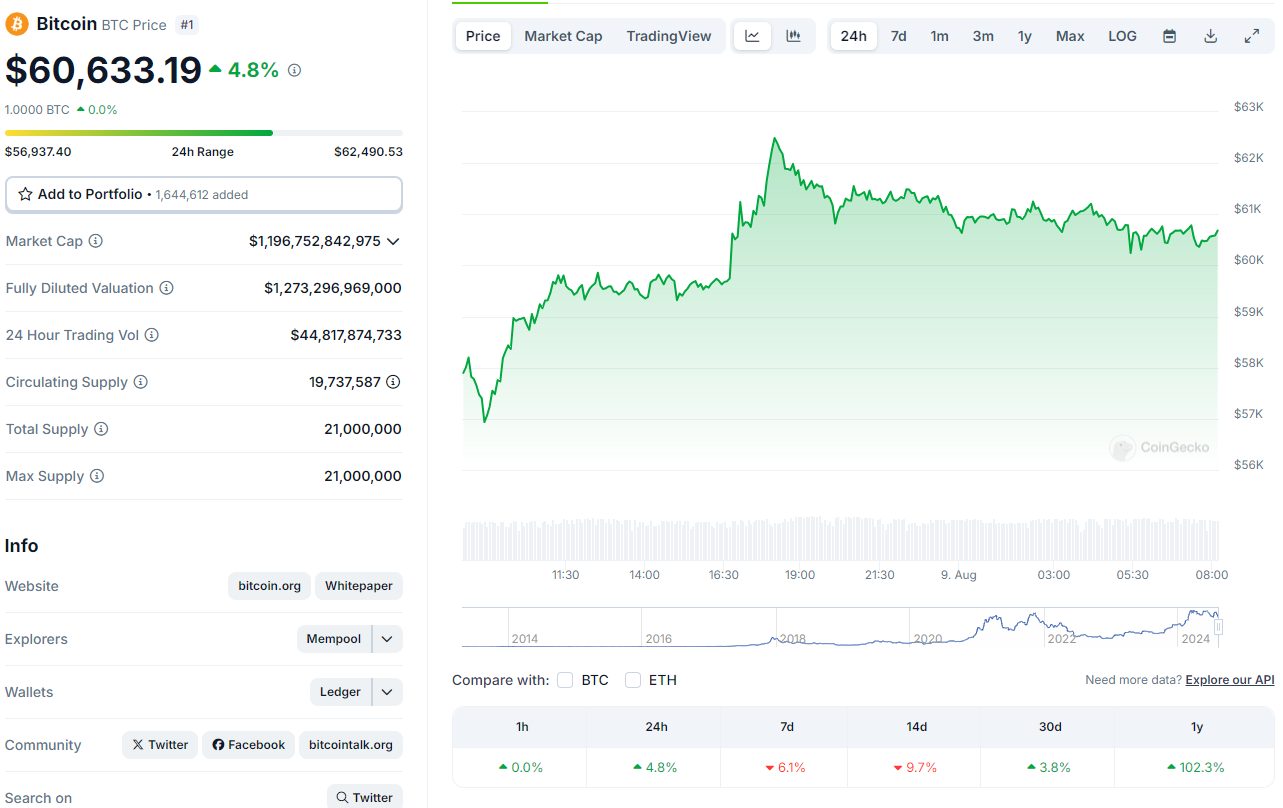Switch to candlestick chart view icon
1283x808 pixels.
[793, 36]
